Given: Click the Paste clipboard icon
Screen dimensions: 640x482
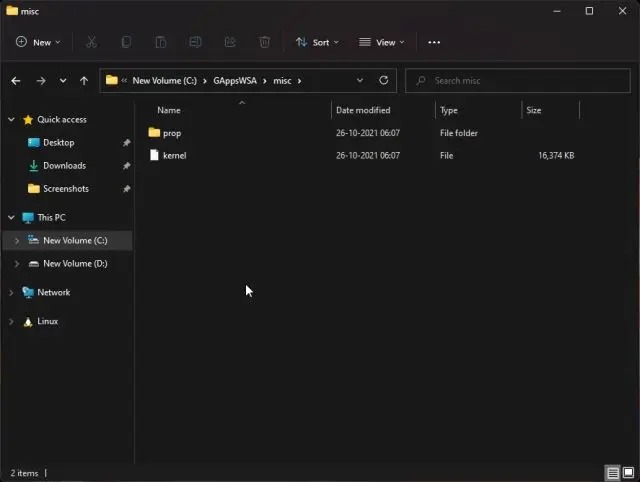Looking at the screenshot, I should tap(160, 42).
